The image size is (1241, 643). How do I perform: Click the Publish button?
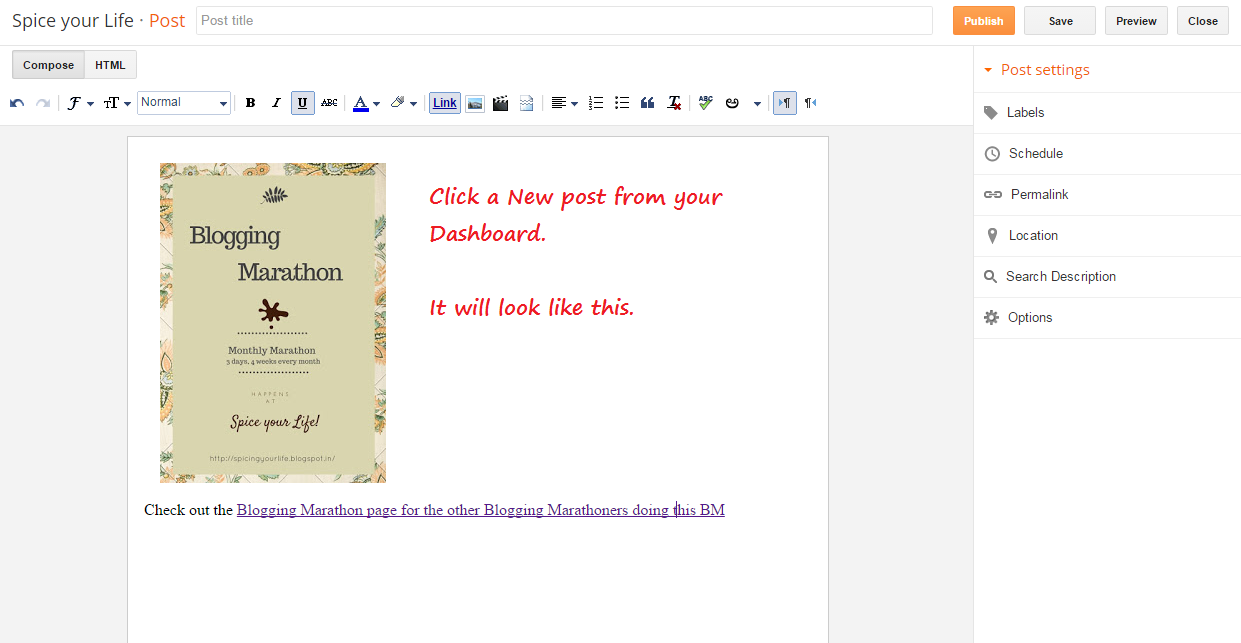[x=984, y=21]
